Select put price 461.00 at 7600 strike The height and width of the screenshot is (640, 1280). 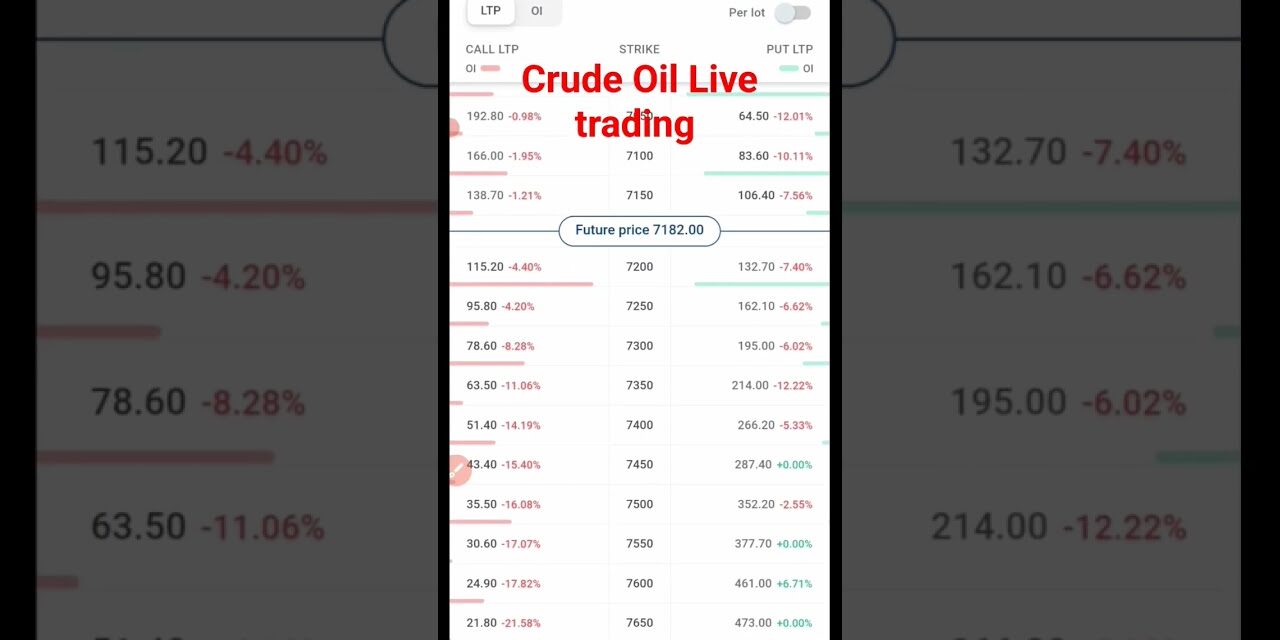753,583
